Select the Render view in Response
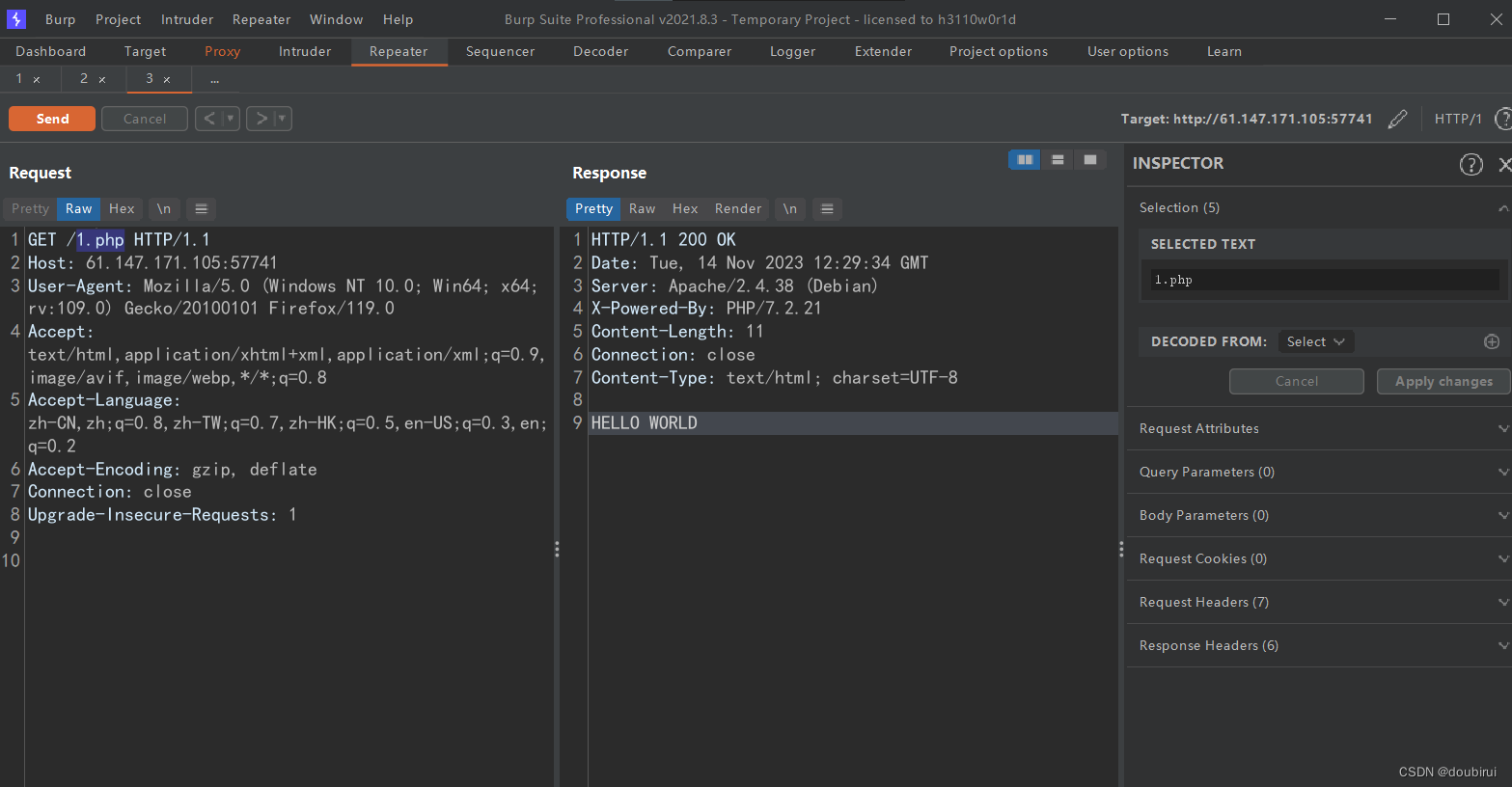This screenshot has height=787, width=1512. pyautogui.click(x=738, y=208)
